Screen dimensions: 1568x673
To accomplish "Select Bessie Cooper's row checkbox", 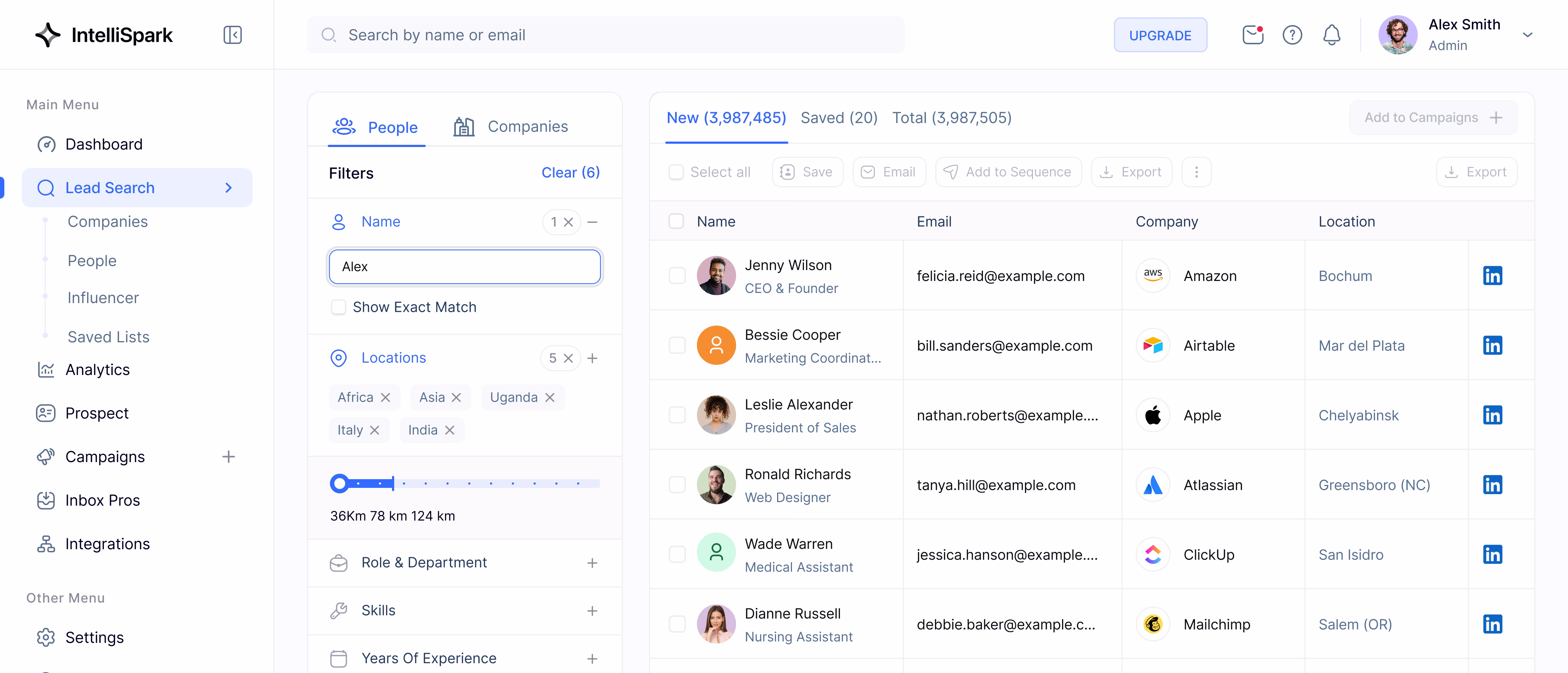I will [677, 346].
